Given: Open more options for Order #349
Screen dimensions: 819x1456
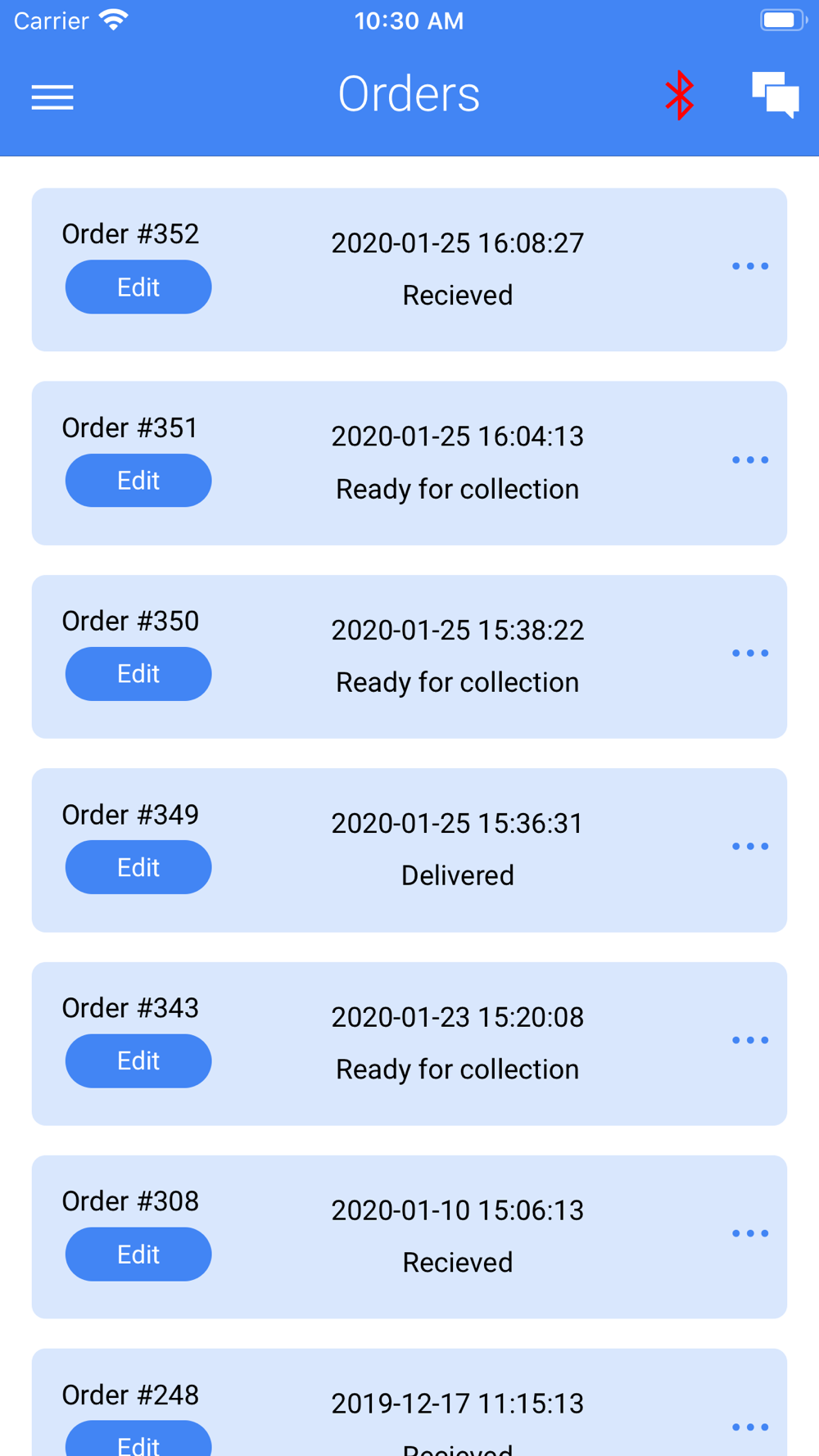Looking at the screenshot, I should 750,846.
